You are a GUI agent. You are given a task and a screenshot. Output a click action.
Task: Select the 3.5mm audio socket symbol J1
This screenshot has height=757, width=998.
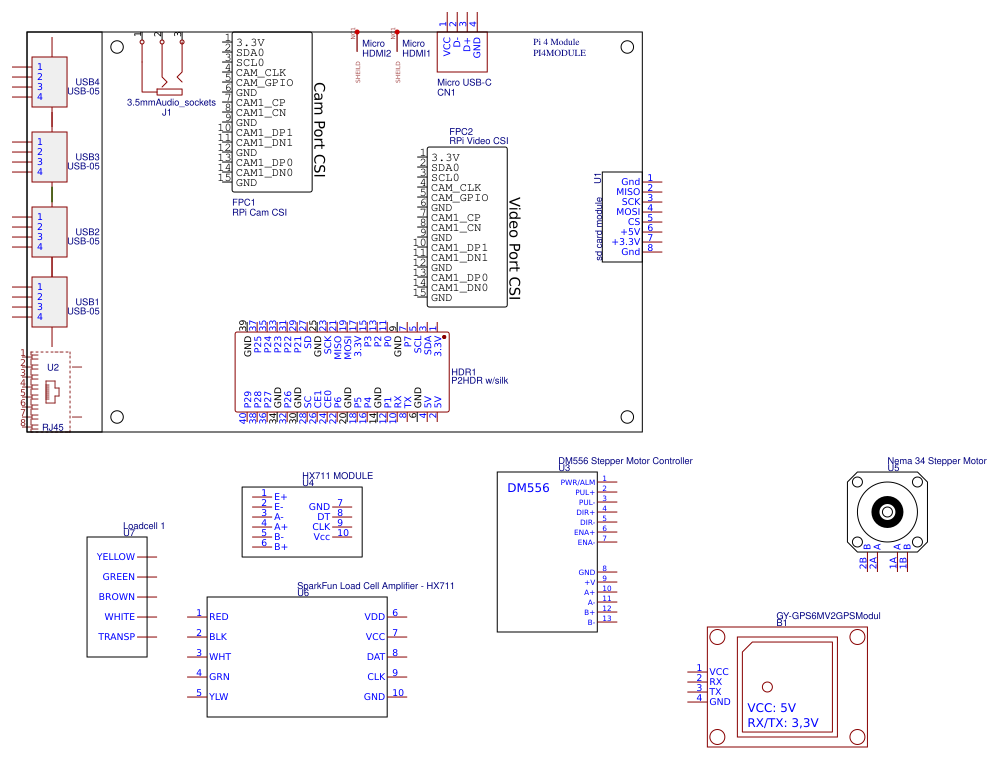click(162, 64)
